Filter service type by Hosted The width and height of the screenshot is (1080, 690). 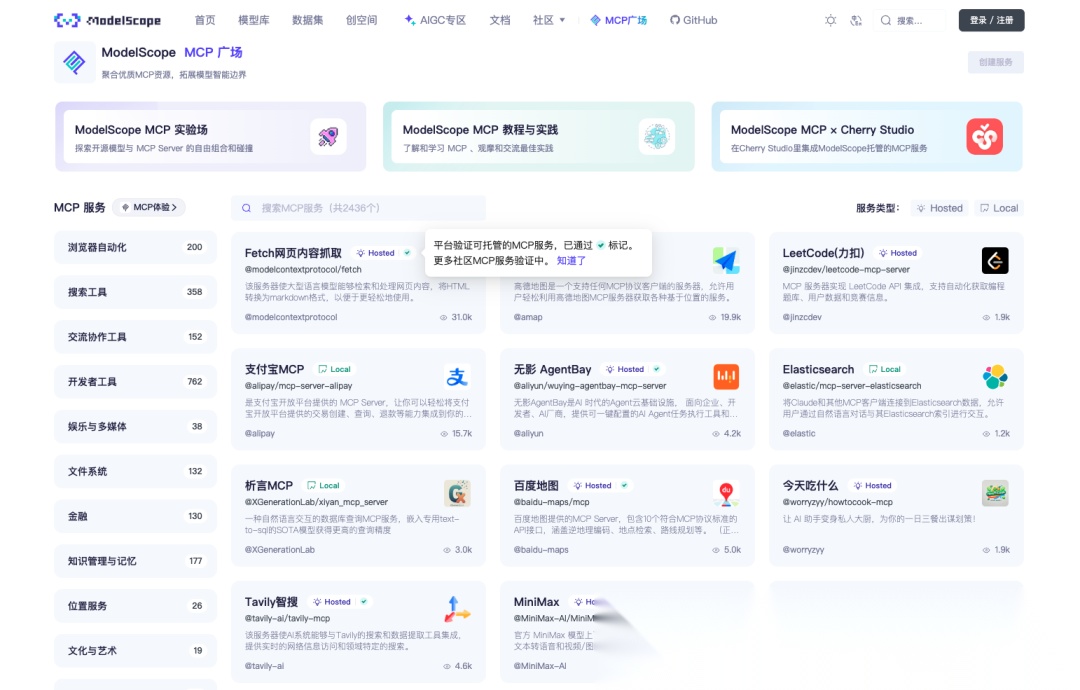pos(939,208)
